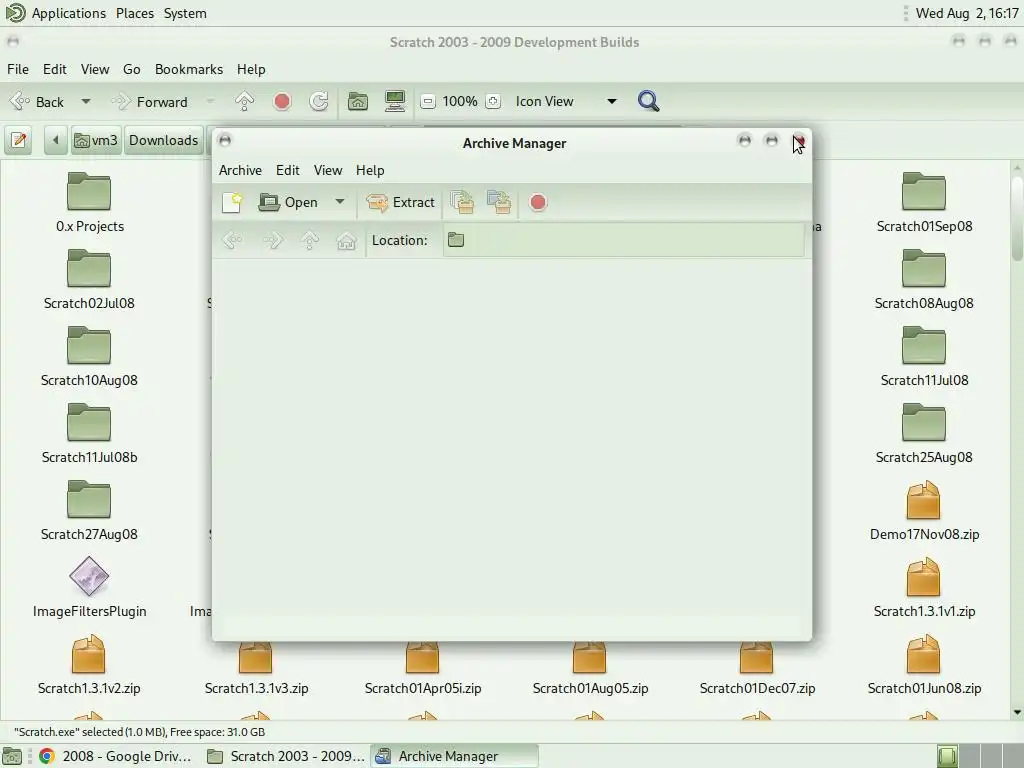Open the Archive menu
1024x768 pixels.
pyautogui.click(x=240, y=170)
